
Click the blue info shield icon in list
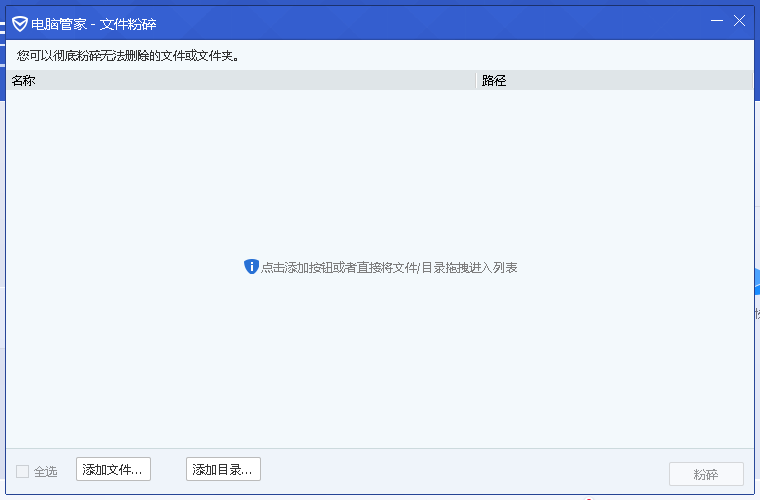coord(251,266)
